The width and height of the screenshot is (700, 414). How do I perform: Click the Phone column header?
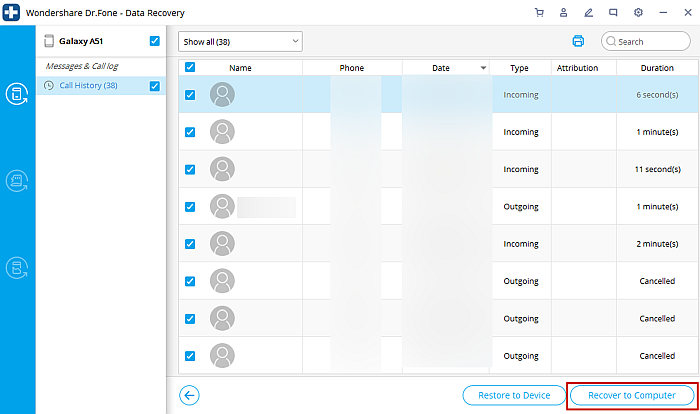(x=352, y=68)
